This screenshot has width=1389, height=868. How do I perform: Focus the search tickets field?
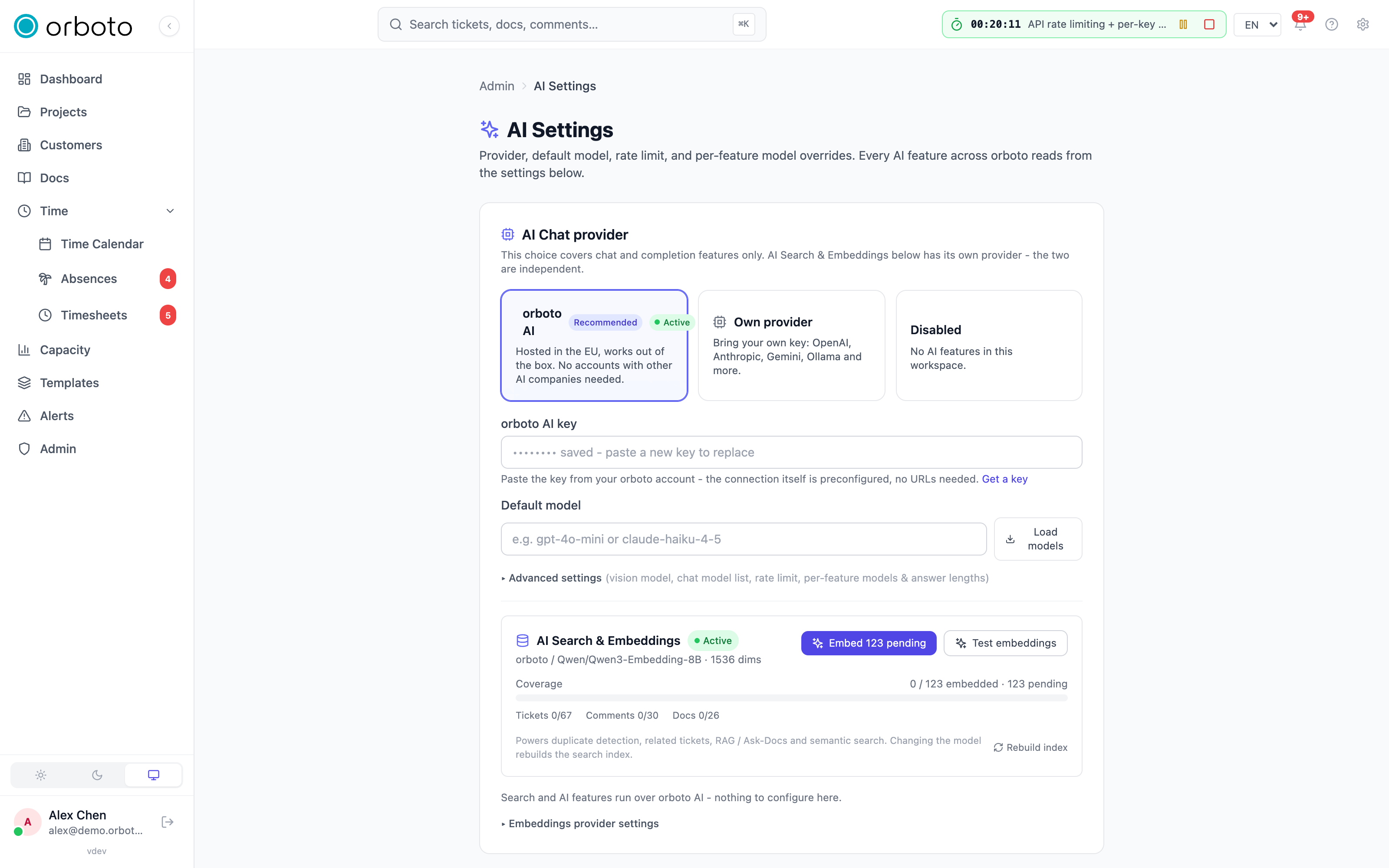572,25
